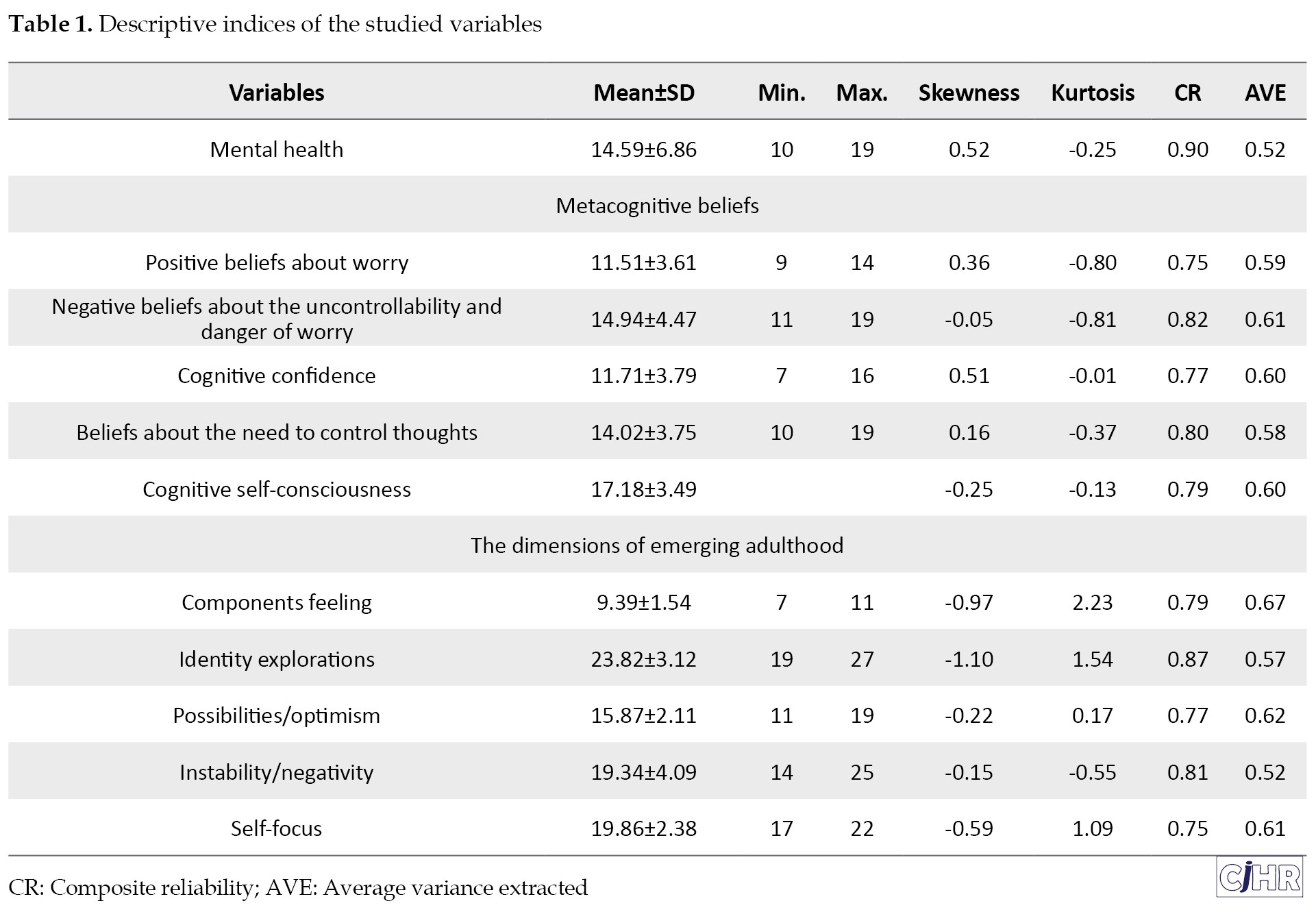The height and width of the screenshot is (912, 1316).
Task: Click the CR column header
Action: click(1187, 93)
